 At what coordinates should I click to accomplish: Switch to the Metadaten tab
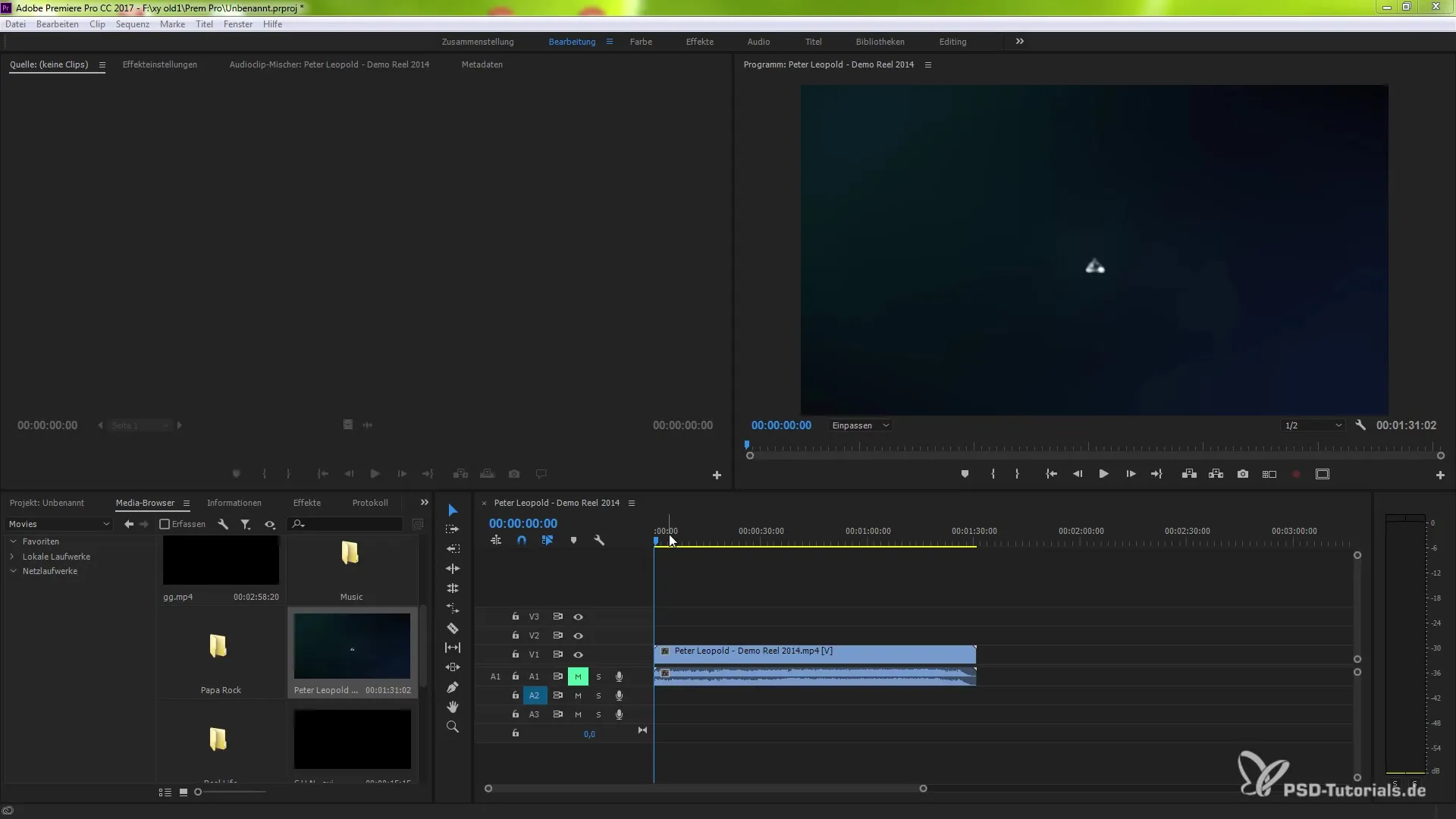(x=482, y=65)
